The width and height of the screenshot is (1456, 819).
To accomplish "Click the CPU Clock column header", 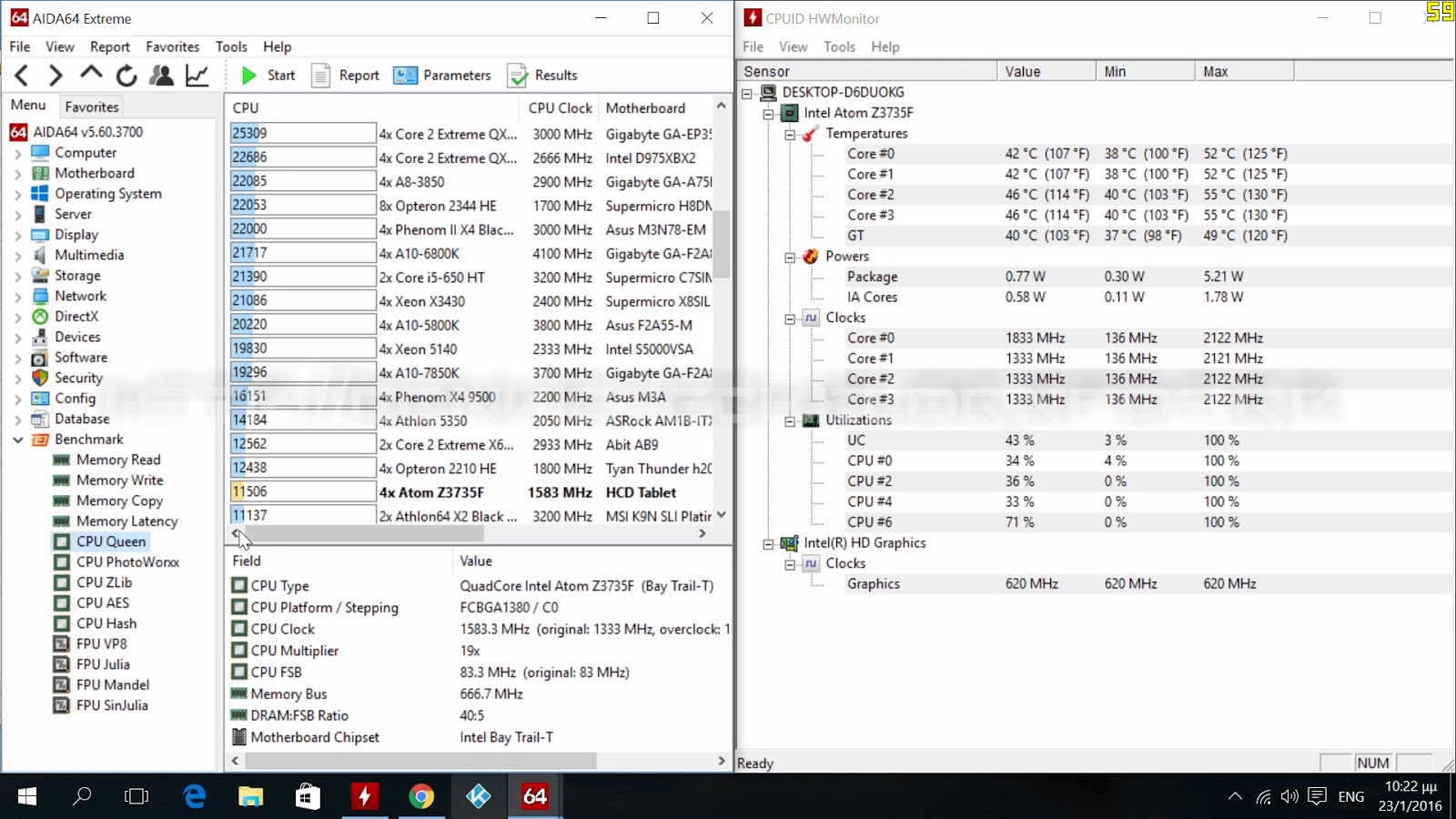I will click(560, 107).
